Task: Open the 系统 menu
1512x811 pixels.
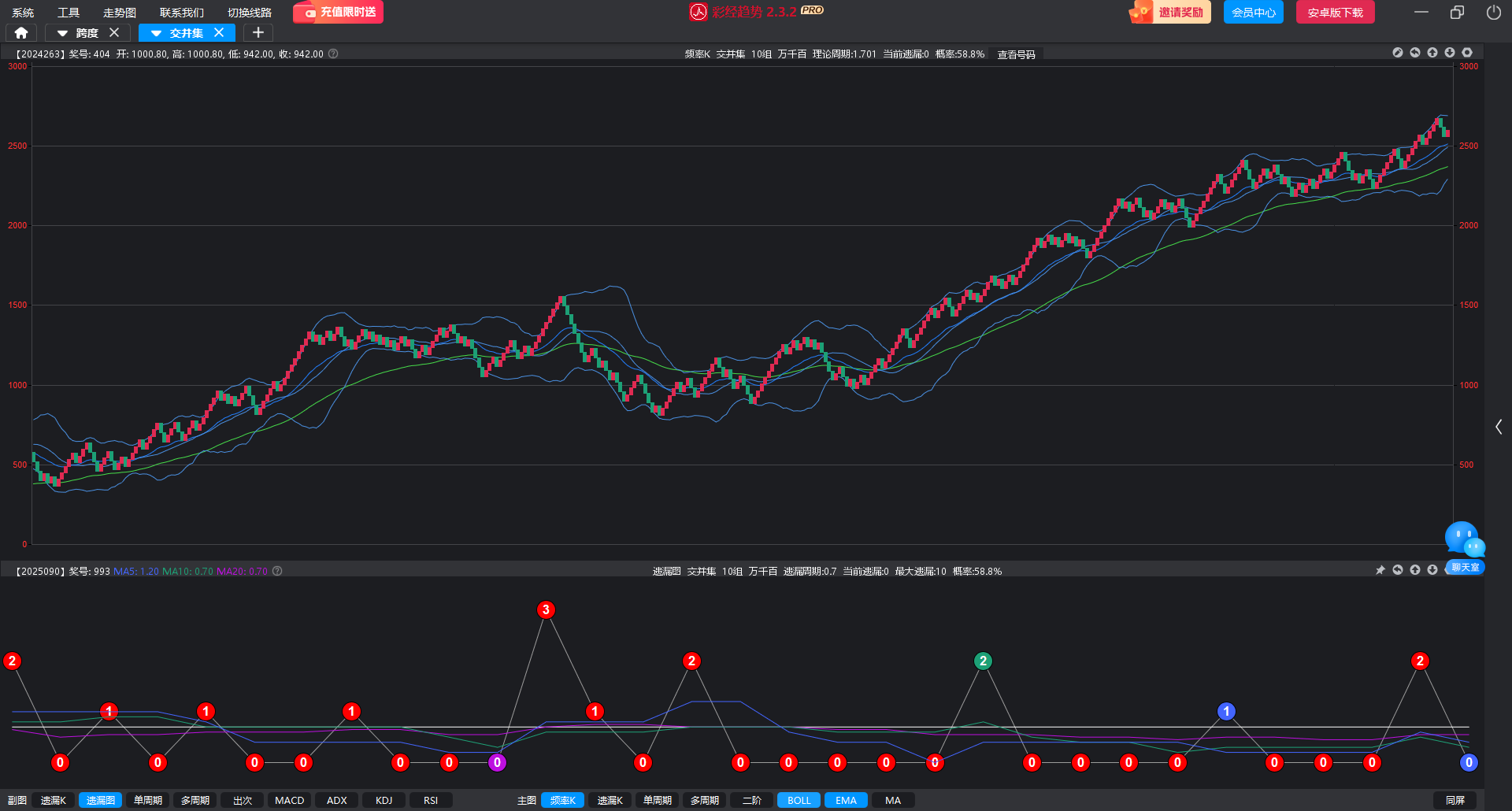Action: [23, 13]
